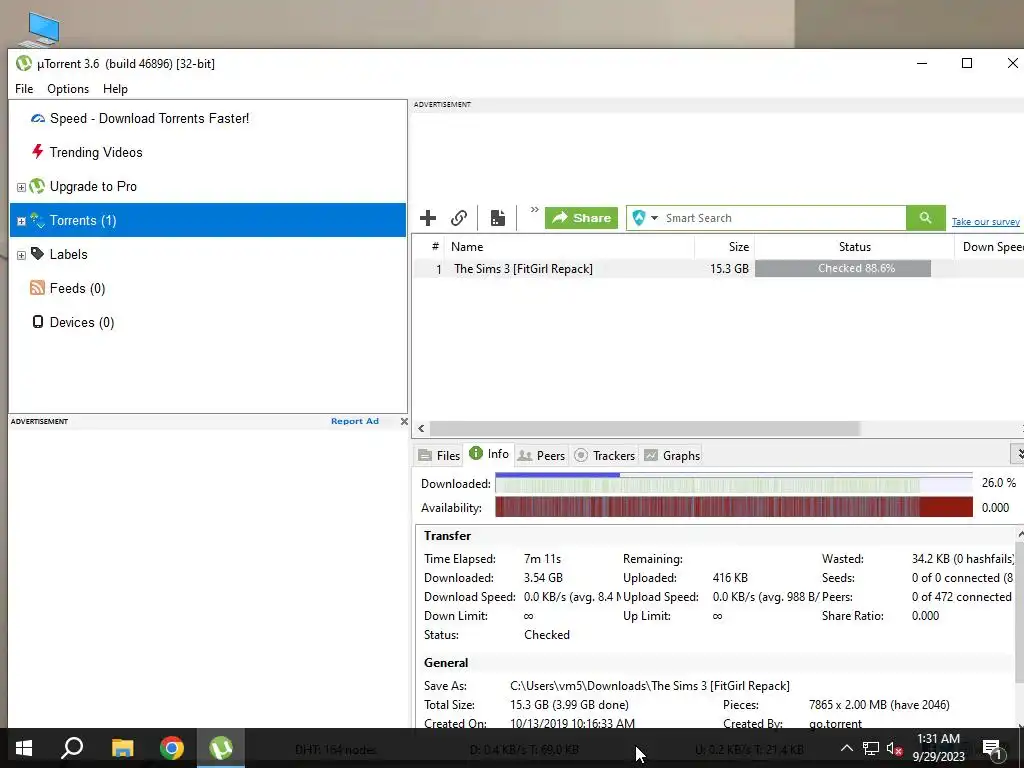Switch to the Files tab
This screenshot has width=1024, height=768.
(x=439, y=455)
